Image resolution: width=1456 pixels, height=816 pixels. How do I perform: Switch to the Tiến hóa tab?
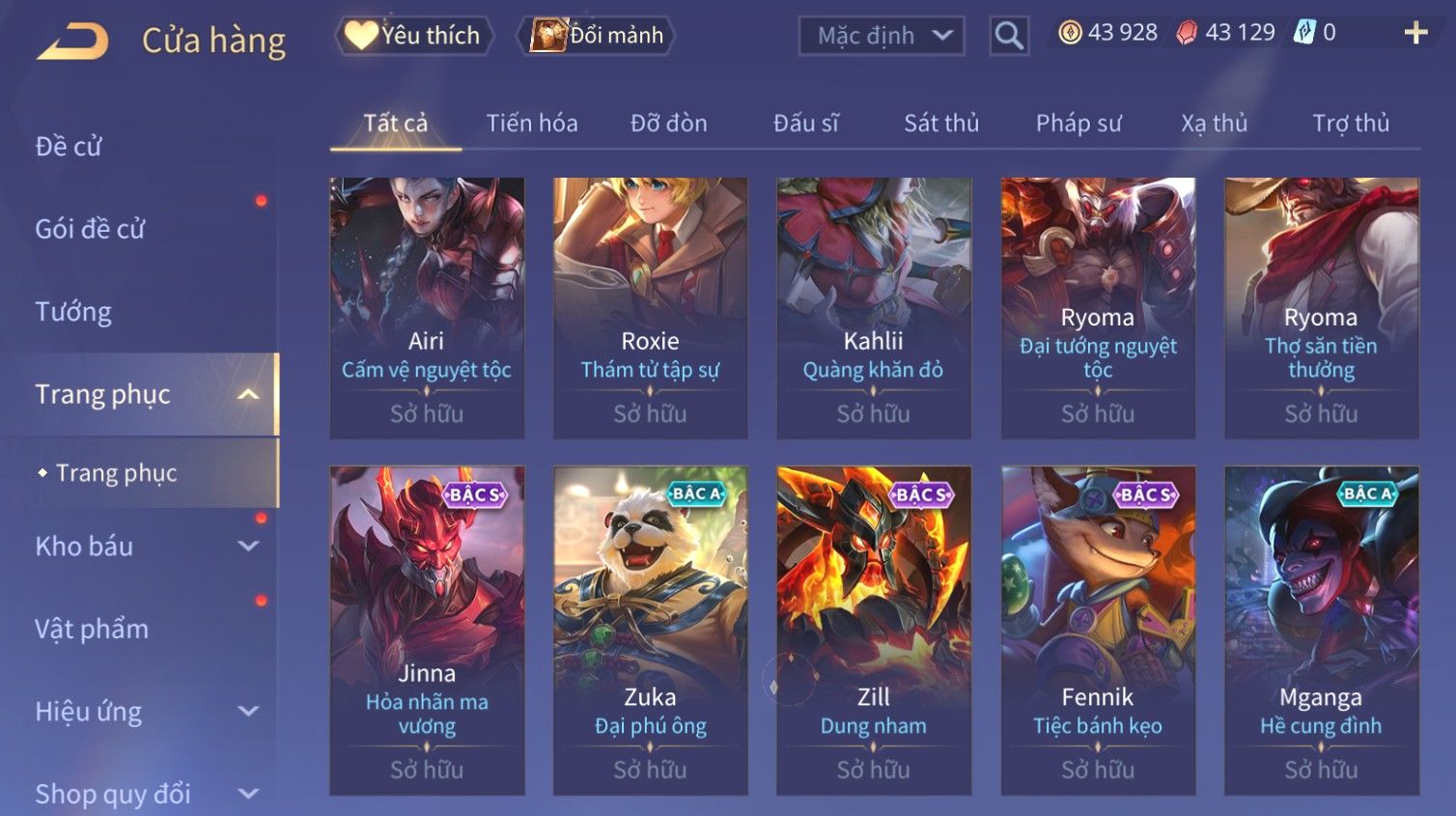tap(532, 124)
